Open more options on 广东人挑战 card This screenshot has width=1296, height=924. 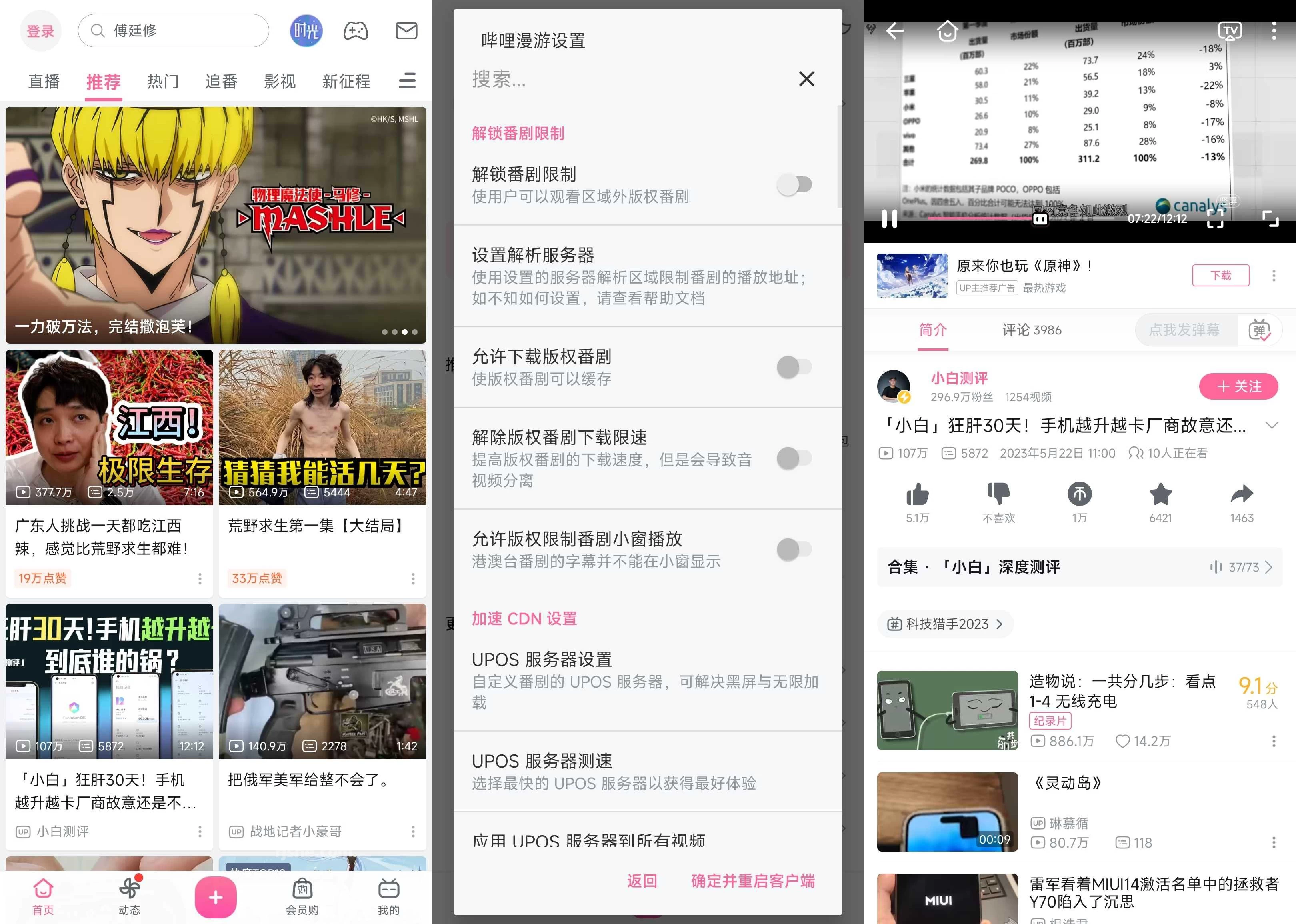pos(200,579)
